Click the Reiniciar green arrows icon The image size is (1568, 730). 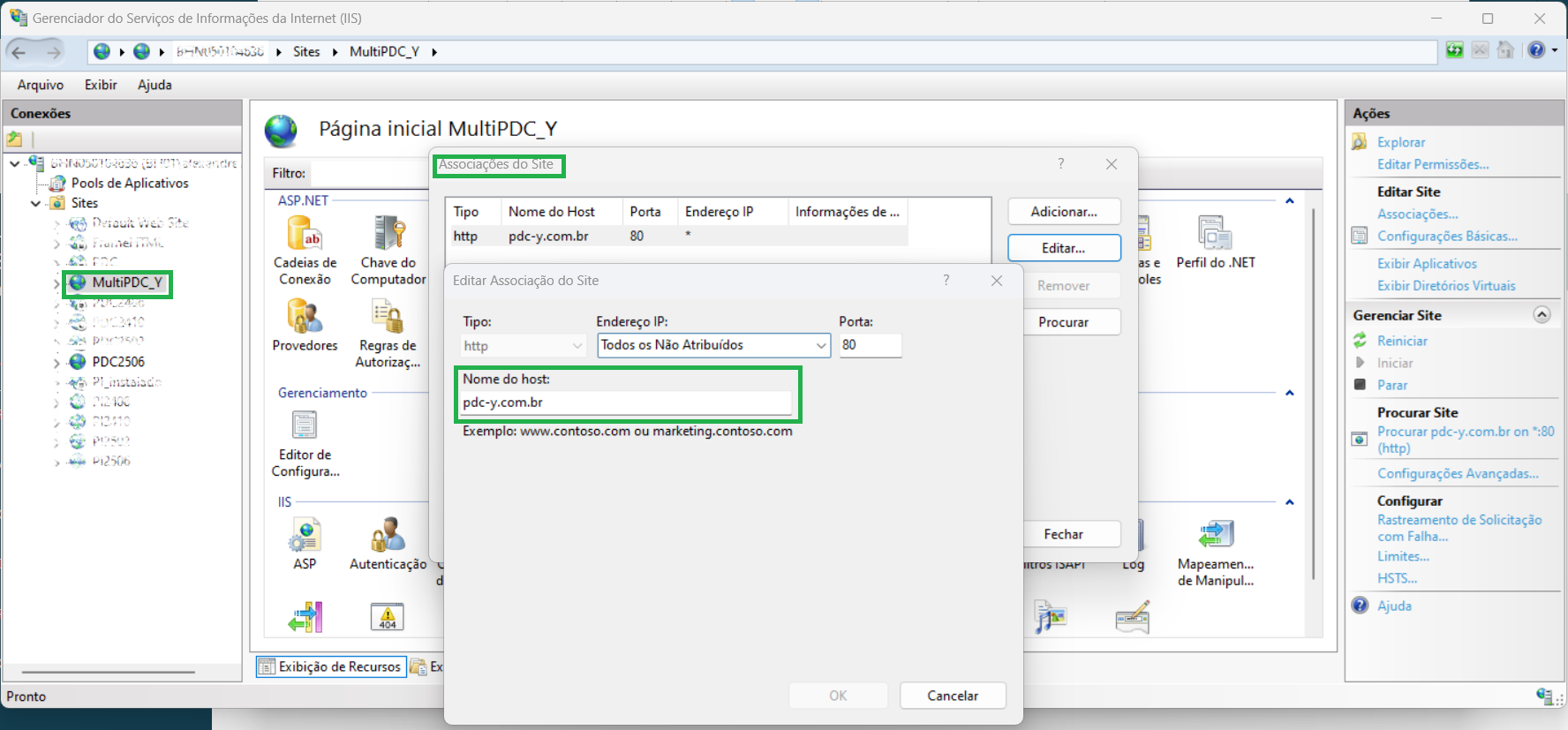[1361, 341]
